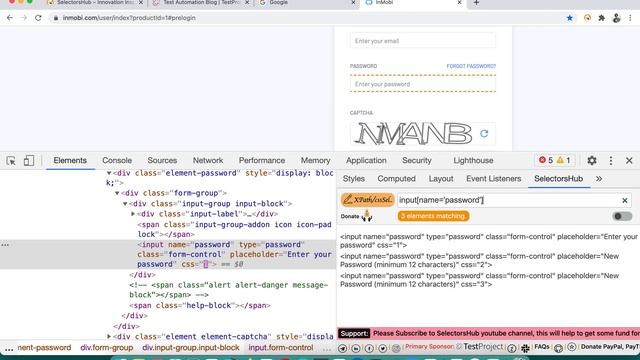This screenshot has height=360, width=640.
Task: Click the TestProject sponsor link
Action: coord(479,347)
